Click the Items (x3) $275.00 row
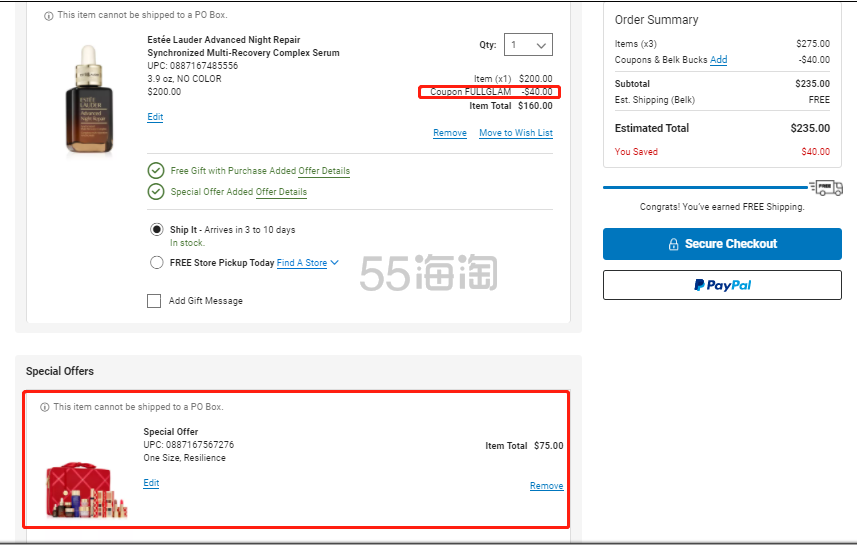Viewport: 857px width, 545px height. tap(722, 44)
